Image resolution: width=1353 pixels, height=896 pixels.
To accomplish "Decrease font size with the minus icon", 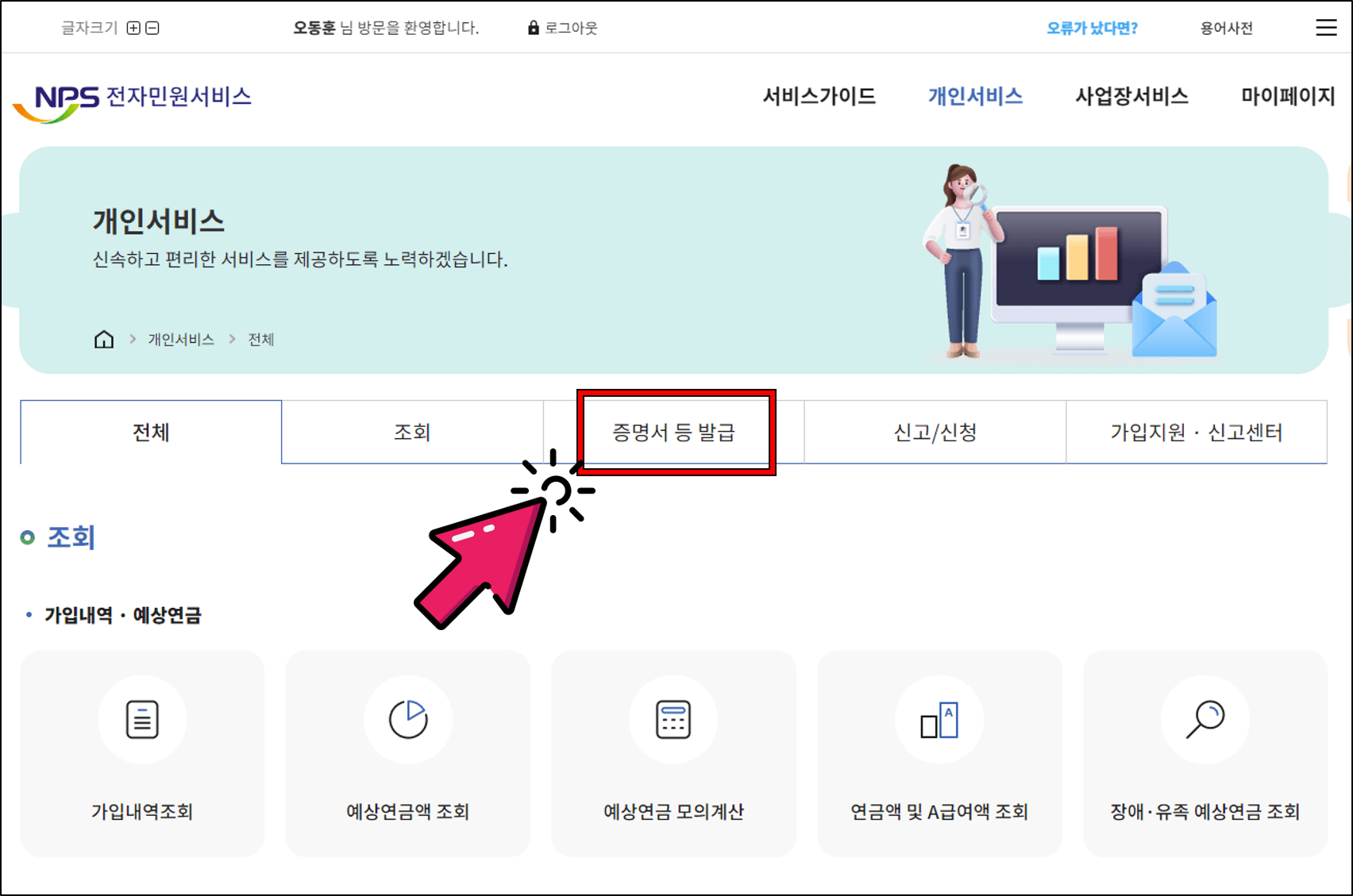I will [x=153, y=28].
